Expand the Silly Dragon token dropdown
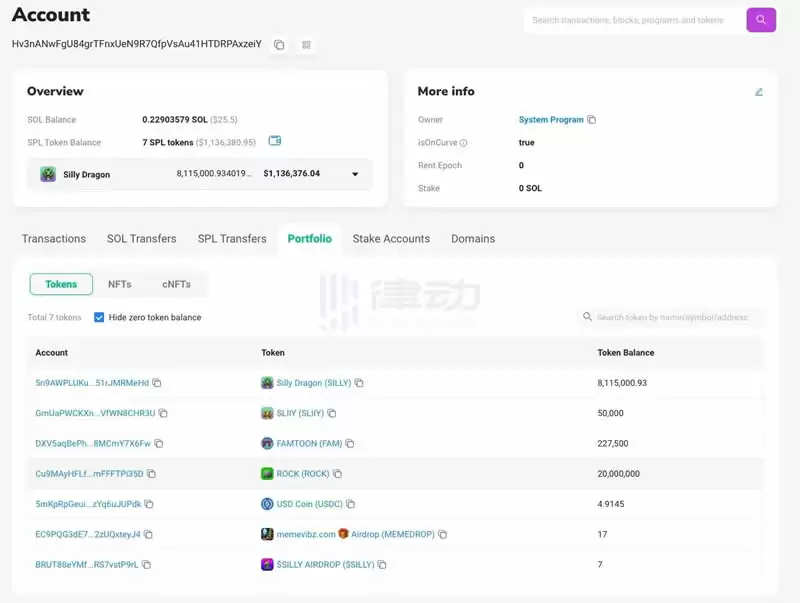This screenshot has width=800, height=603. coord(354,174)
